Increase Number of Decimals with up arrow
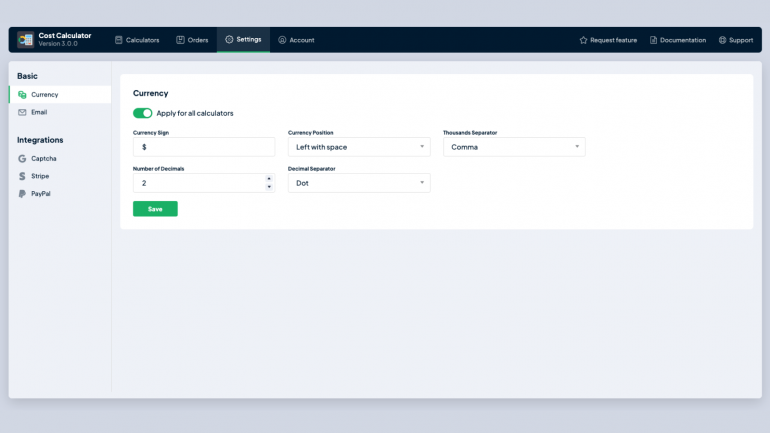This screenshot has height=433, width=770. [268, 179]
